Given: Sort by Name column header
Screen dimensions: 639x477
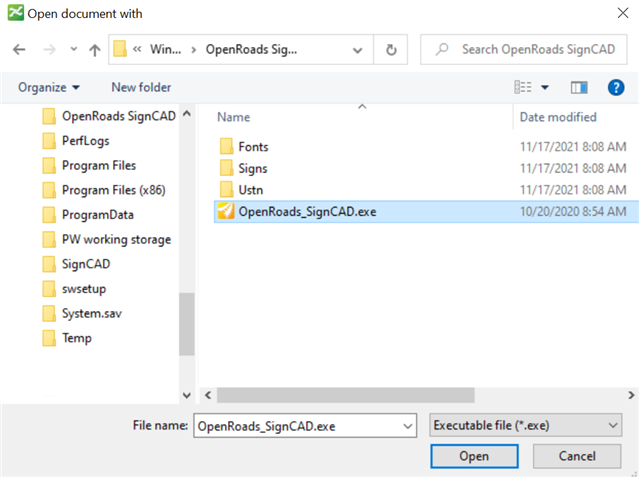Looking at the screenshot, I should tap(234, 117).
